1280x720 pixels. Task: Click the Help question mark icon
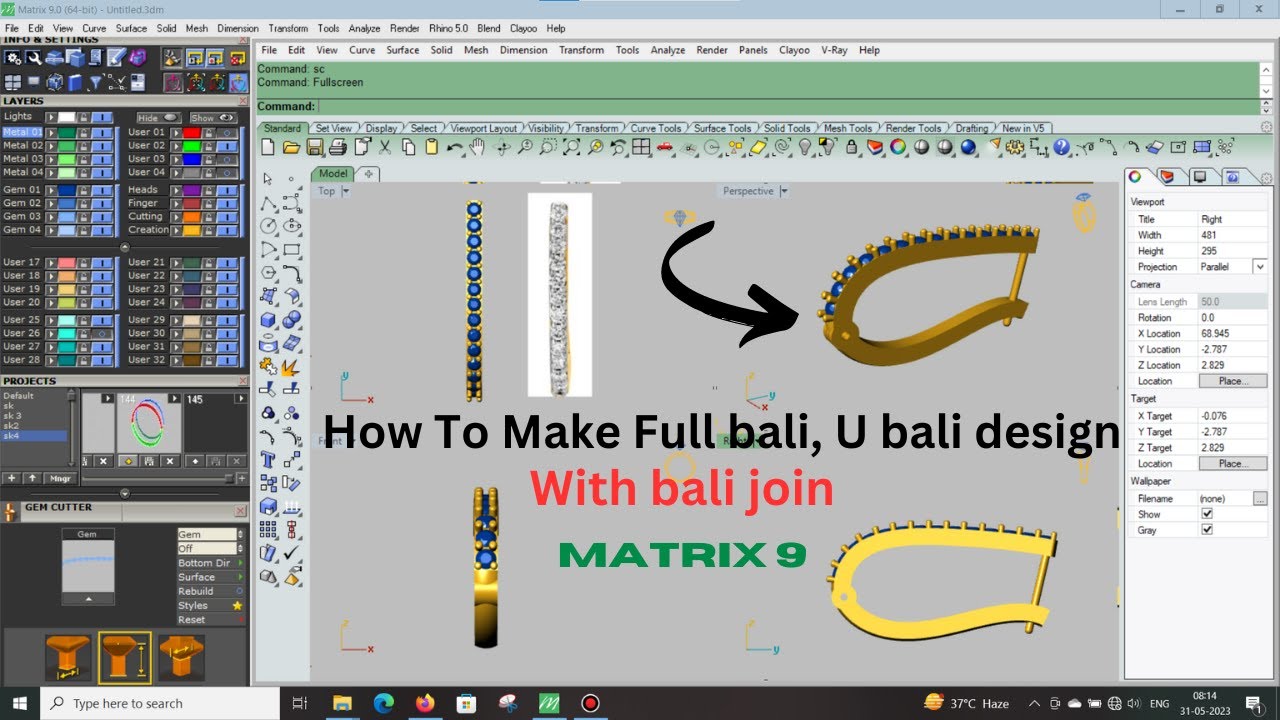(x=1061, y=147)
